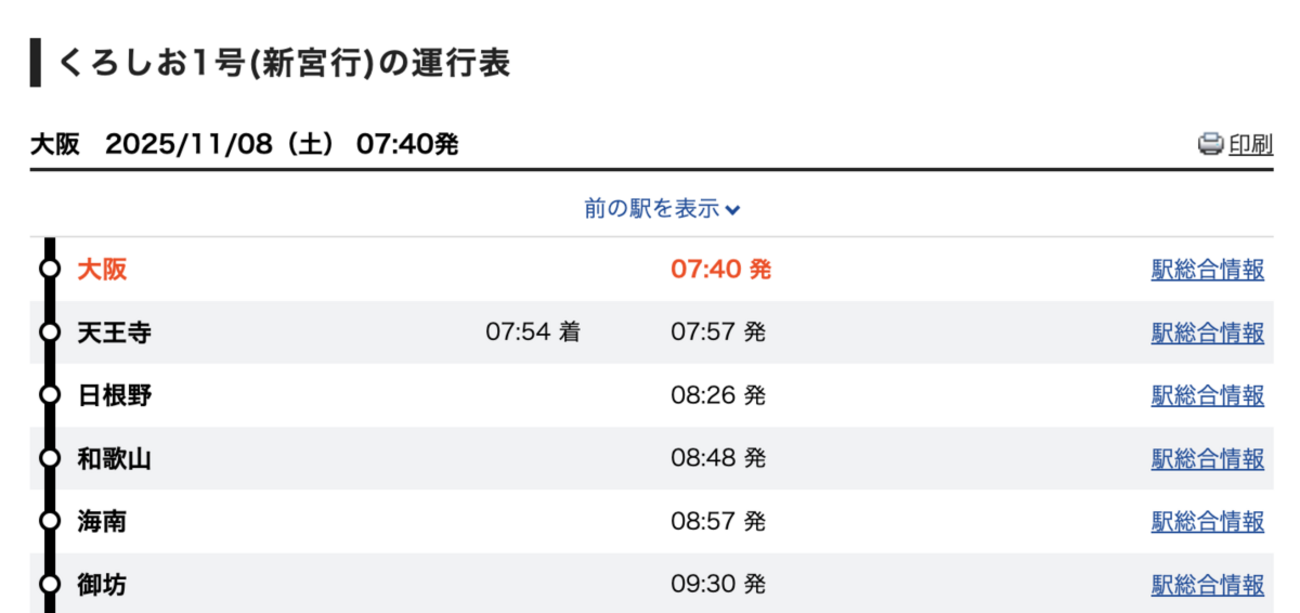Go to 駅総合情報 for 海南
1300x613 pixels.
[1207, 522]
